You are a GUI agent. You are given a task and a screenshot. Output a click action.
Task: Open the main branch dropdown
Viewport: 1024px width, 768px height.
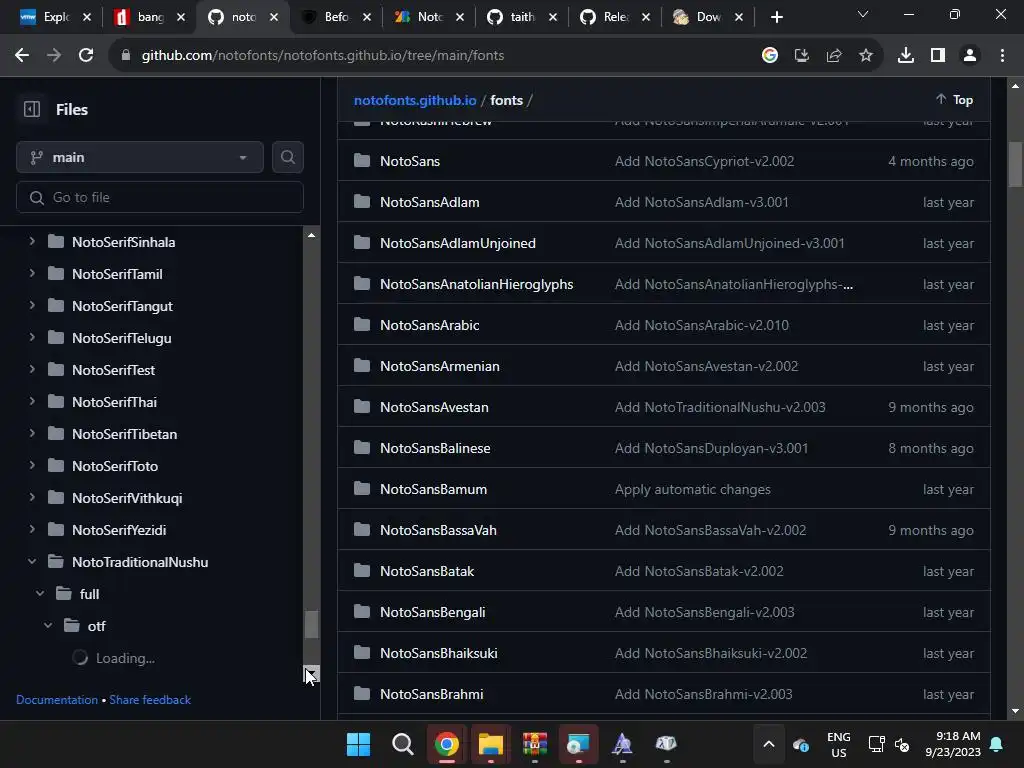point(140,157)
